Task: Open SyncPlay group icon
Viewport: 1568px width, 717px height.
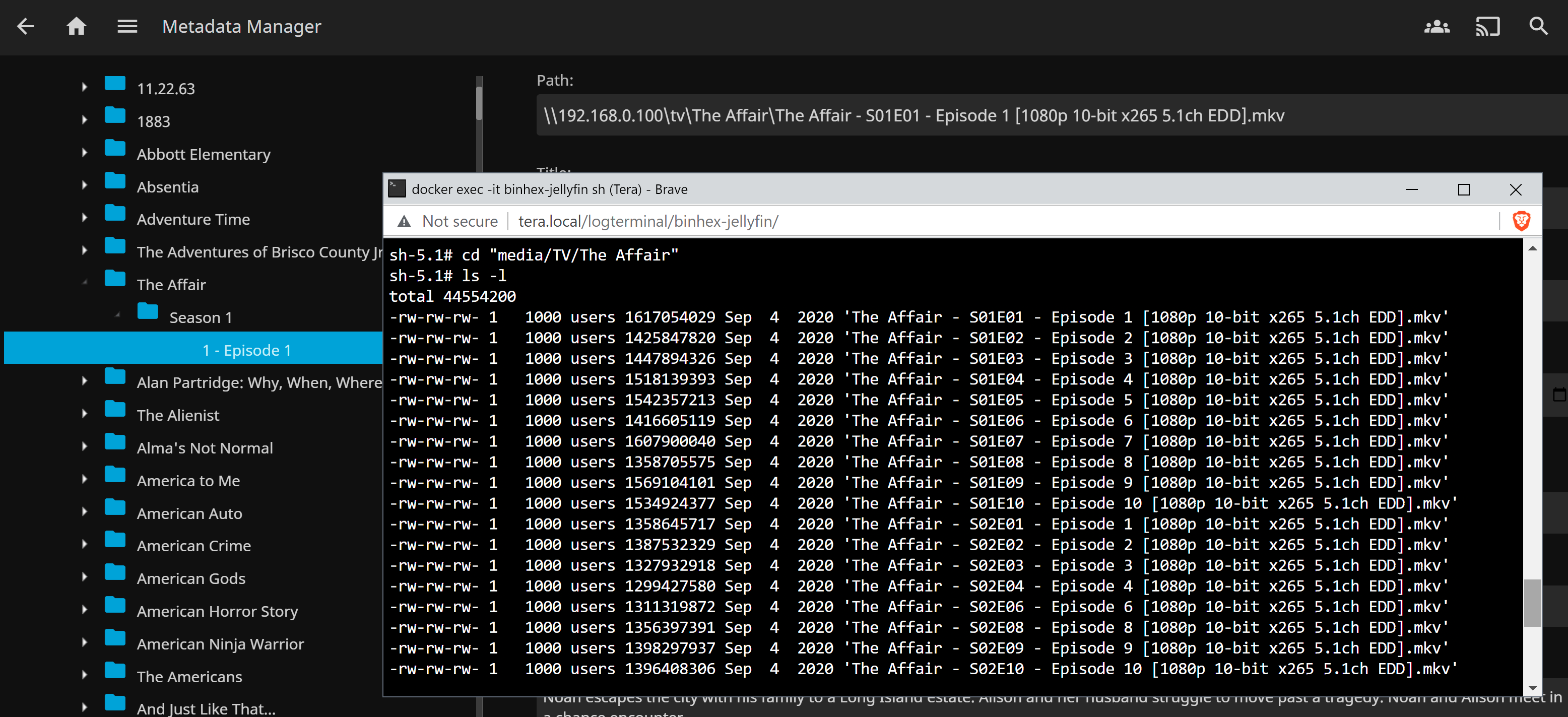Action: (x=1436, y=26)
